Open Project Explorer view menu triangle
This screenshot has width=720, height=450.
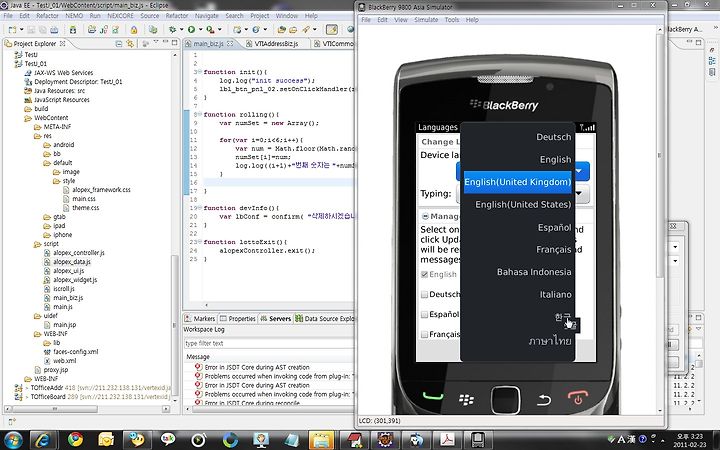pyautogui.click(x=156, y=42)
